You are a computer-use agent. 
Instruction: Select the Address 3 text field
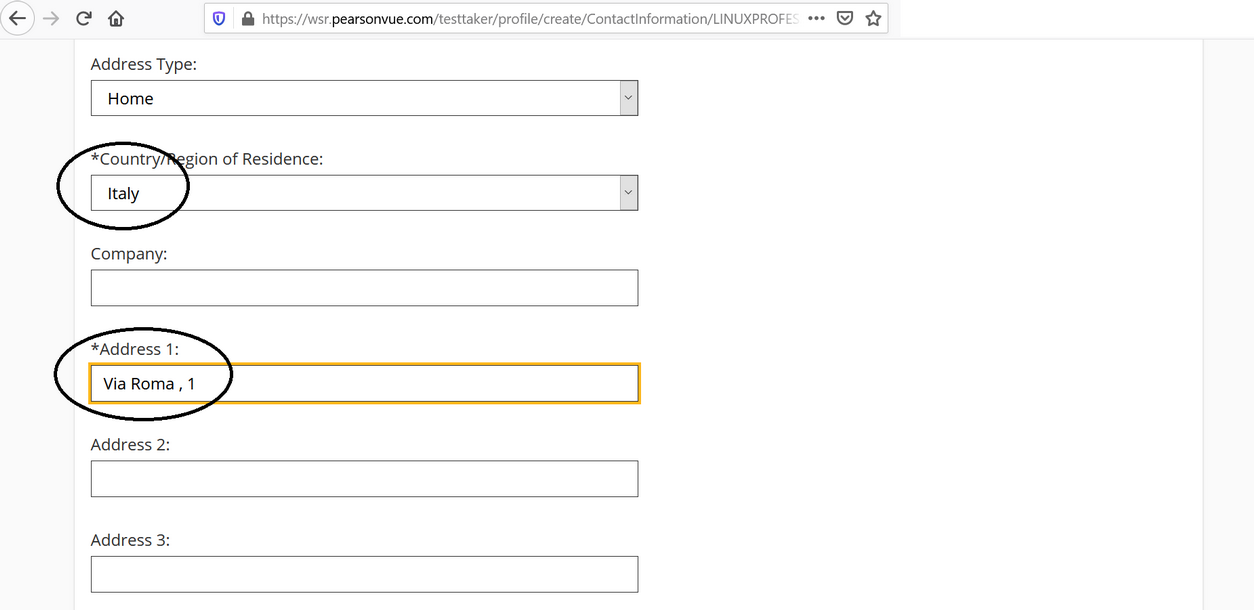364,574
